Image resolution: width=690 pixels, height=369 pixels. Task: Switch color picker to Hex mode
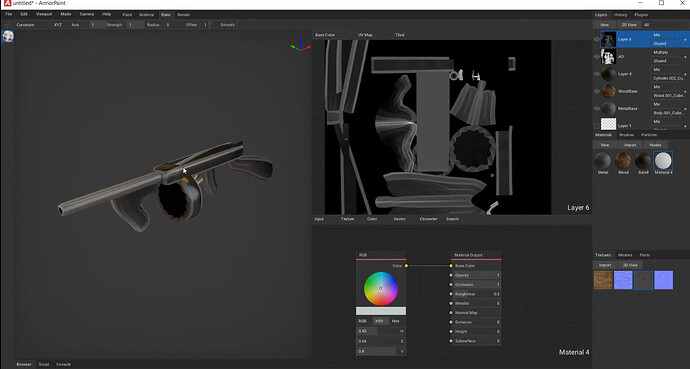pos(396,321)
